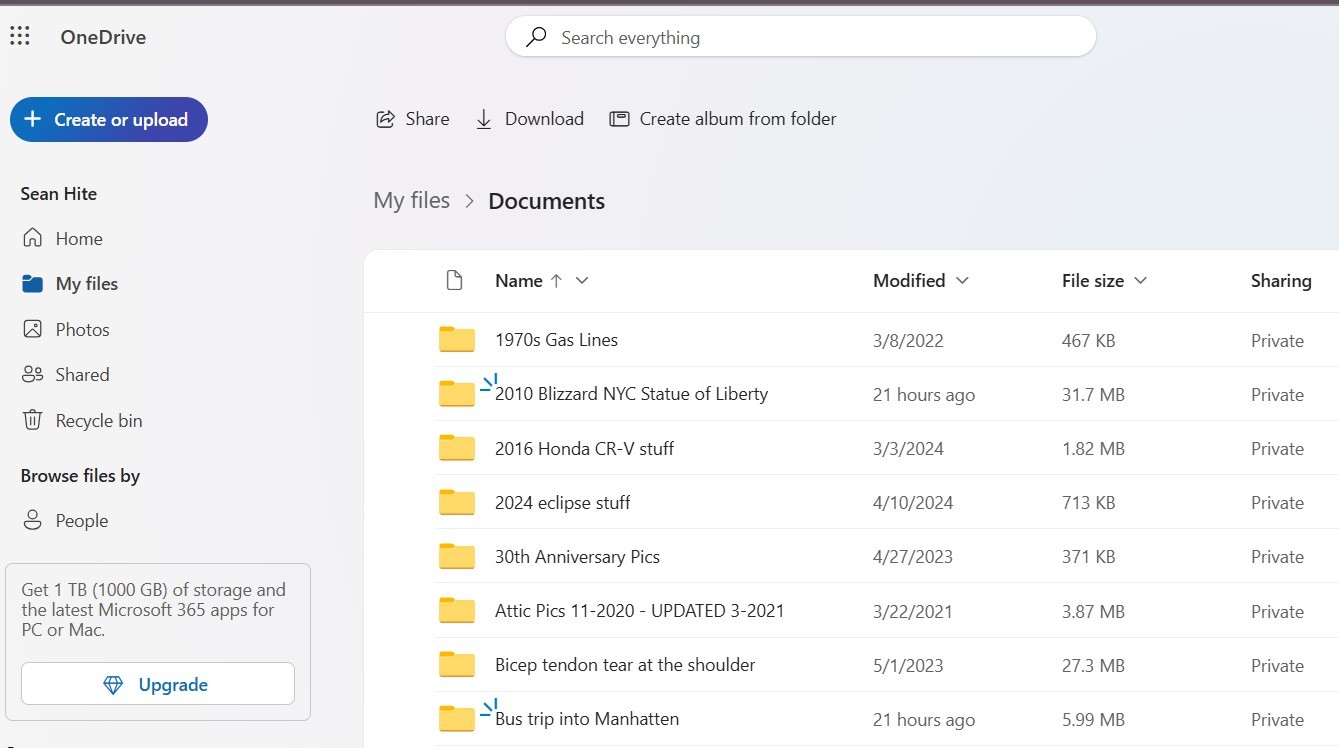Click the Create or upload button
This screenshot has width=1339, height=748.
[109, 119]
